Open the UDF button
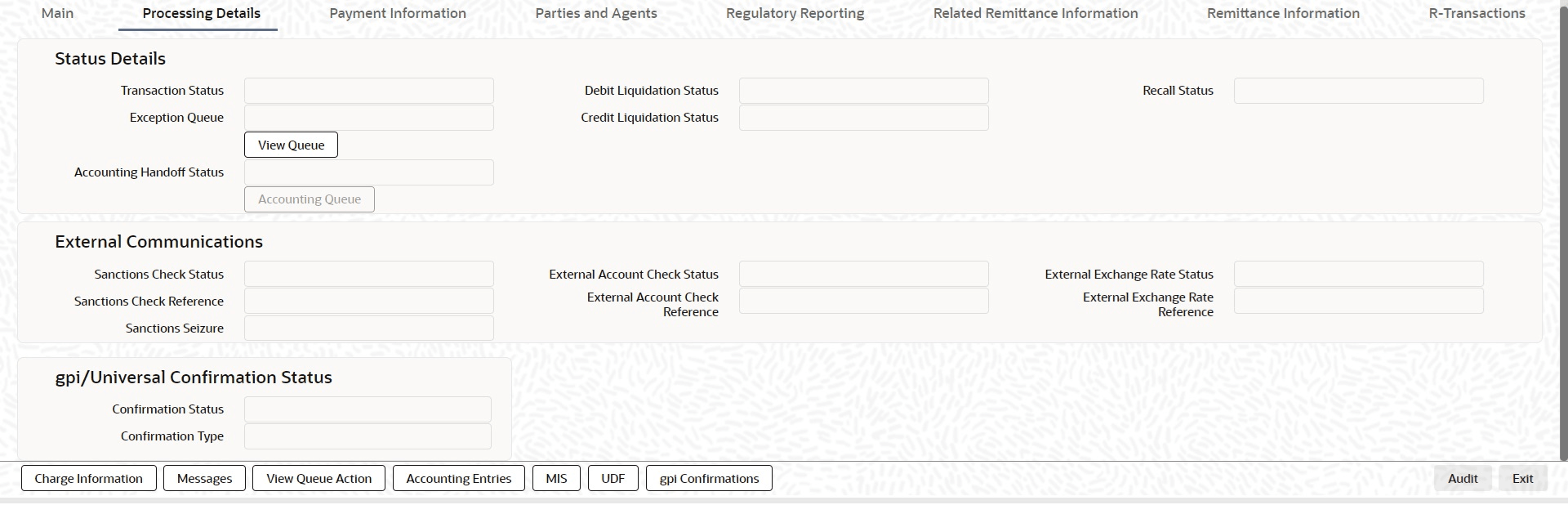The width and height of the screenshot is (1568, 505). (x=613, y=478)
